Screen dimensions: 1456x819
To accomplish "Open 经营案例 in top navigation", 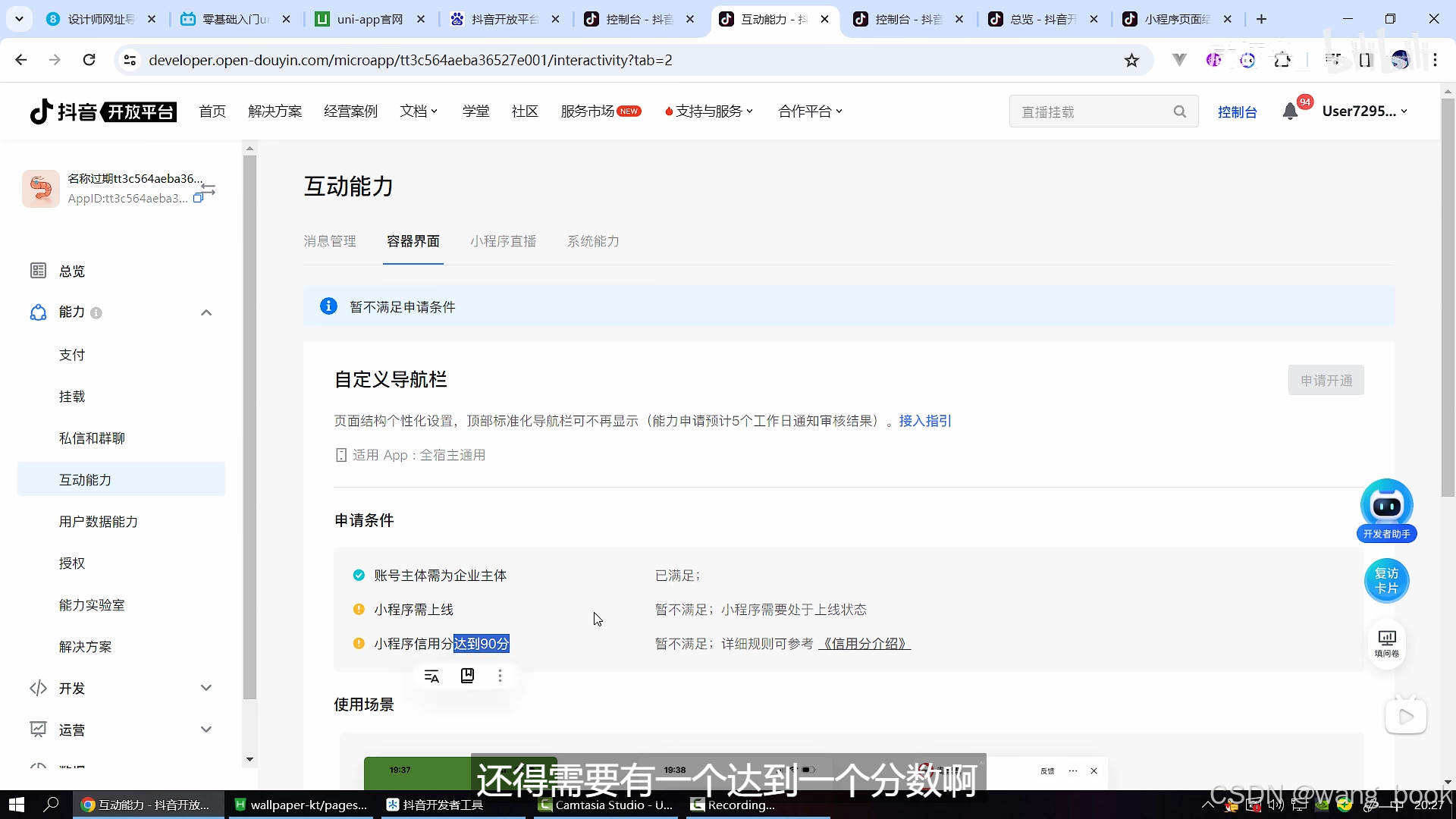I will (x=350, y=111).
